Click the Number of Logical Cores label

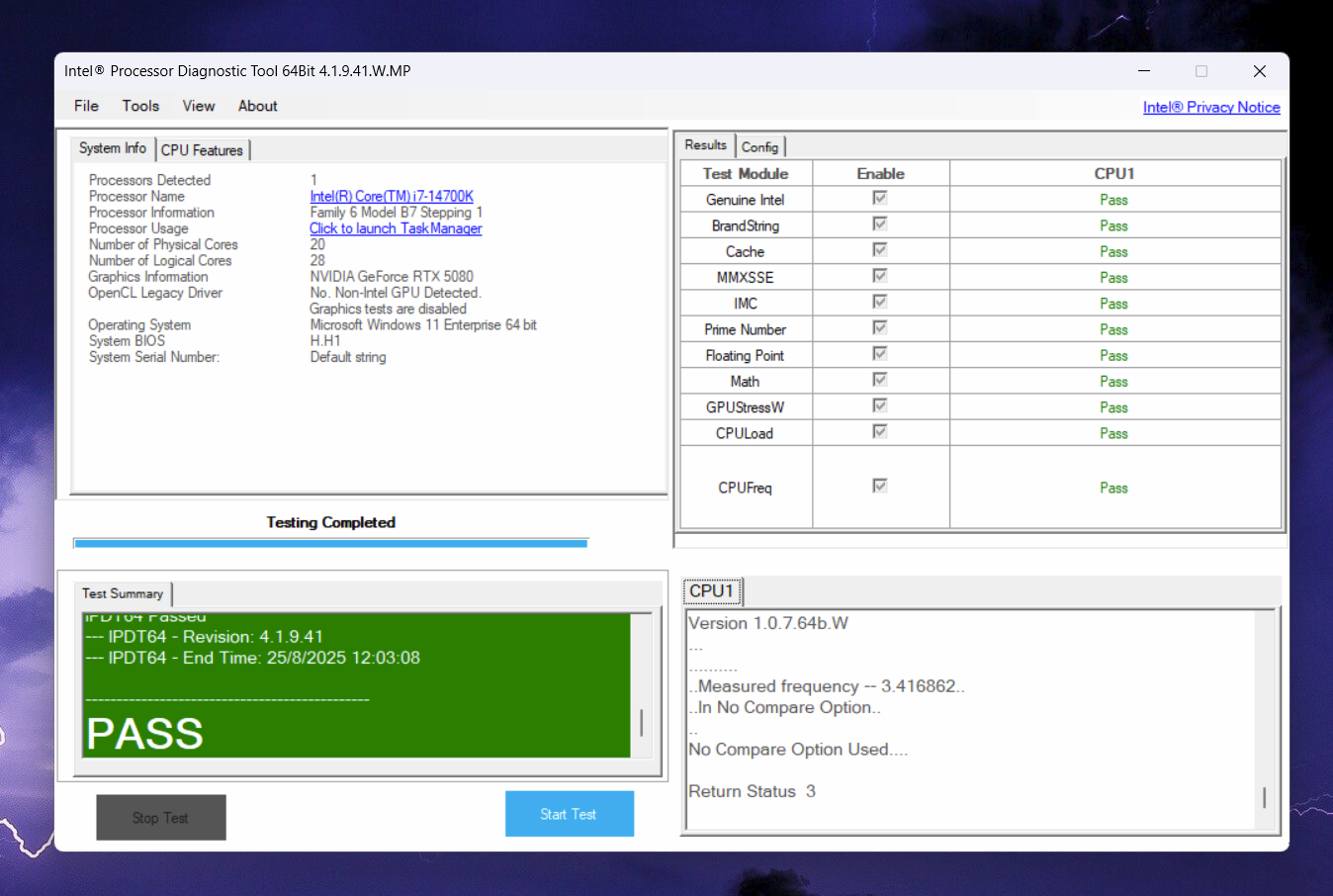tap(160, 261)
